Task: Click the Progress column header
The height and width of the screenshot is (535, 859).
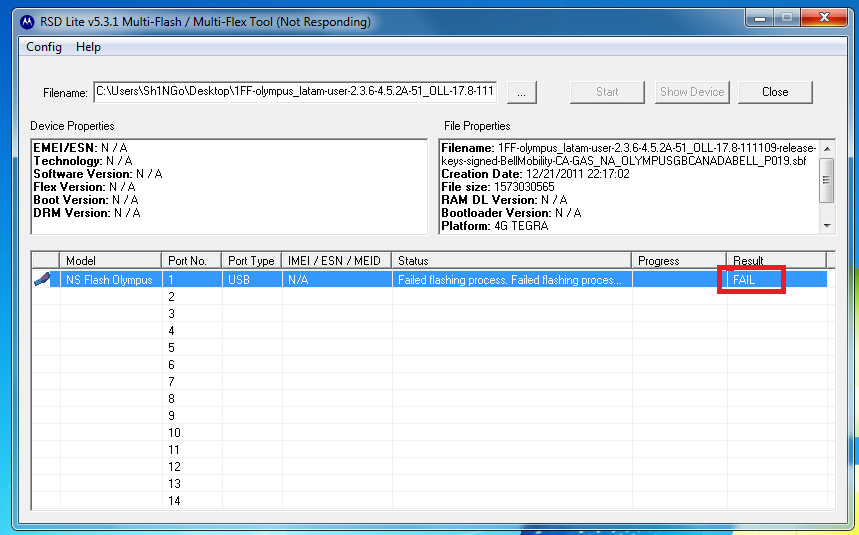Action: pyautogui.click(x=679, y=261)
